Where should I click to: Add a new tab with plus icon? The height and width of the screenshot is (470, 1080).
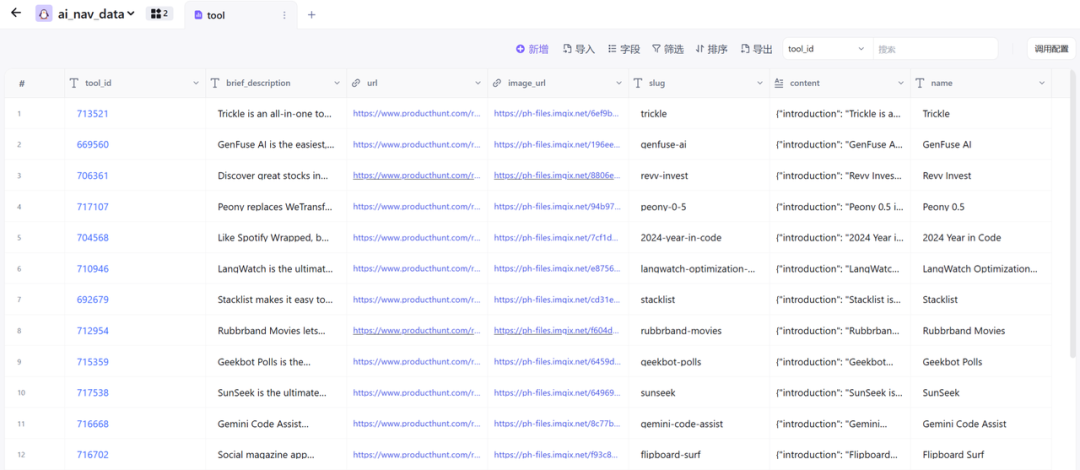[311, 14]
